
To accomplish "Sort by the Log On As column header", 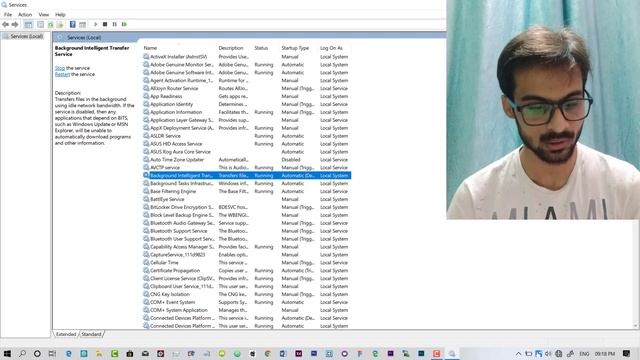I will click(x=331, y=48).
